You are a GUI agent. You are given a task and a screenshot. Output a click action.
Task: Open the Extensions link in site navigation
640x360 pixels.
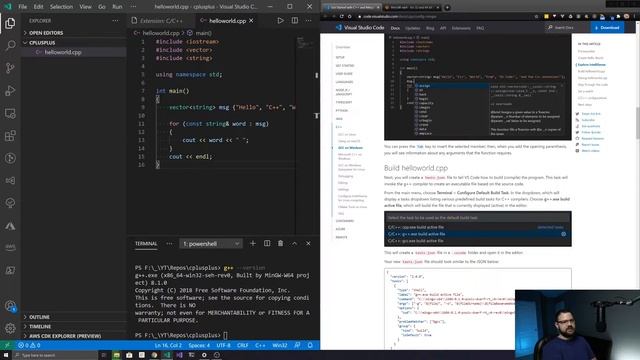461,28
